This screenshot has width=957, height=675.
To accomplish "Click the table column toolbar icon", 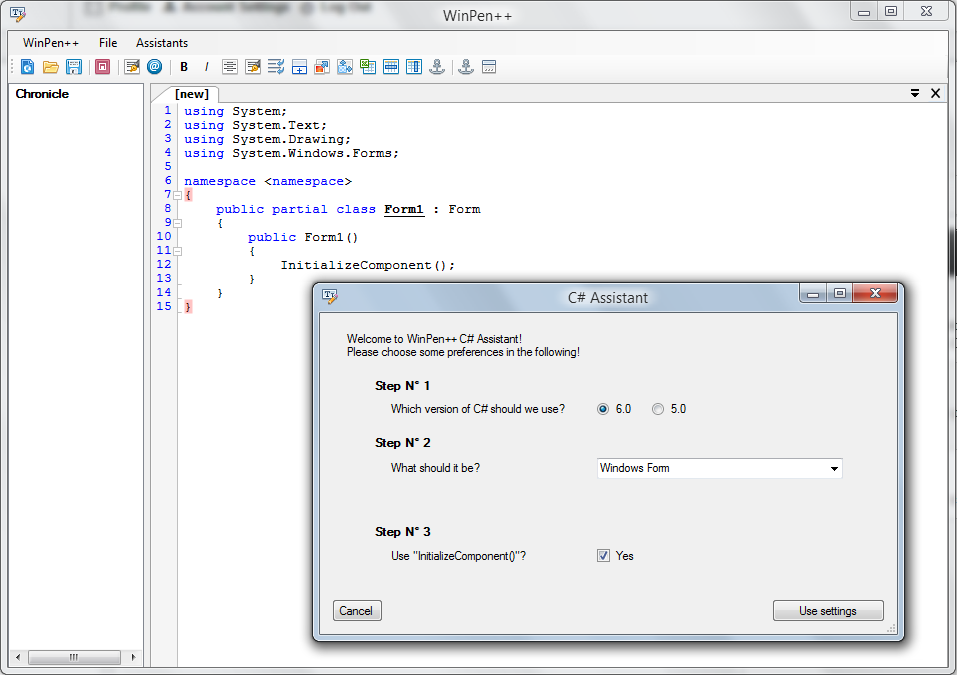I will click(414, 67).
